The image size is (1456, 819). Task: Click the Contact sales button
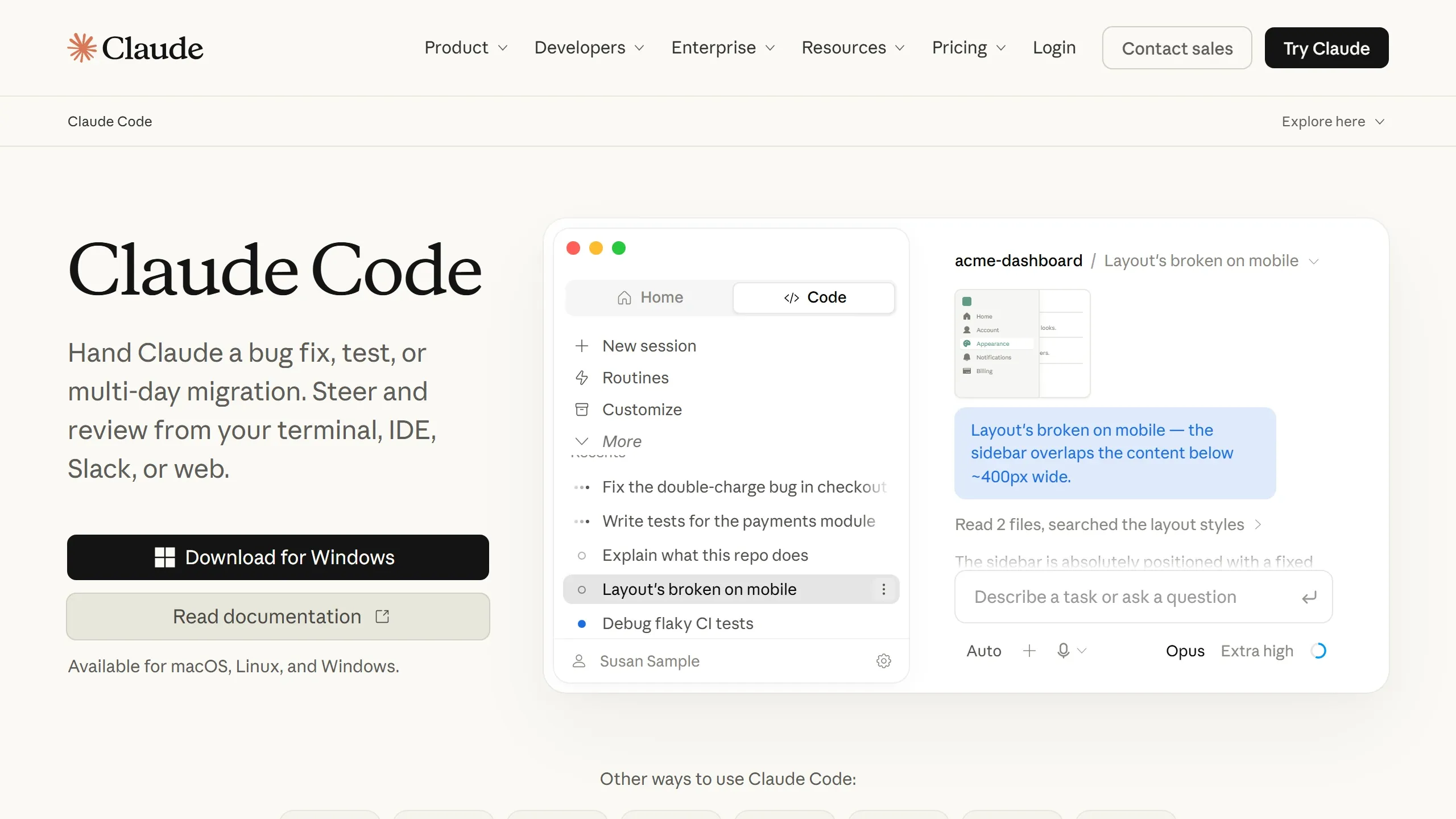click(x=1177, y=48)
